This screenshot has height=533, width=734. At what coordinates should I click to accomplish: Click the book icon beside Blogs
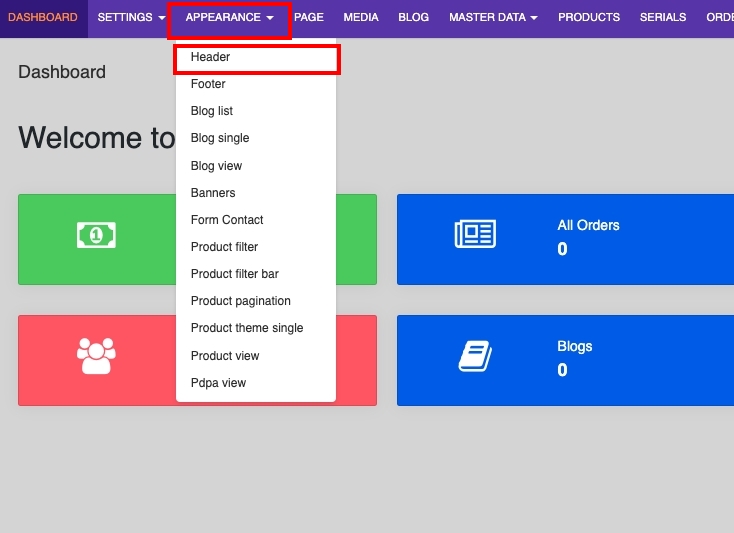click(475, 356)
